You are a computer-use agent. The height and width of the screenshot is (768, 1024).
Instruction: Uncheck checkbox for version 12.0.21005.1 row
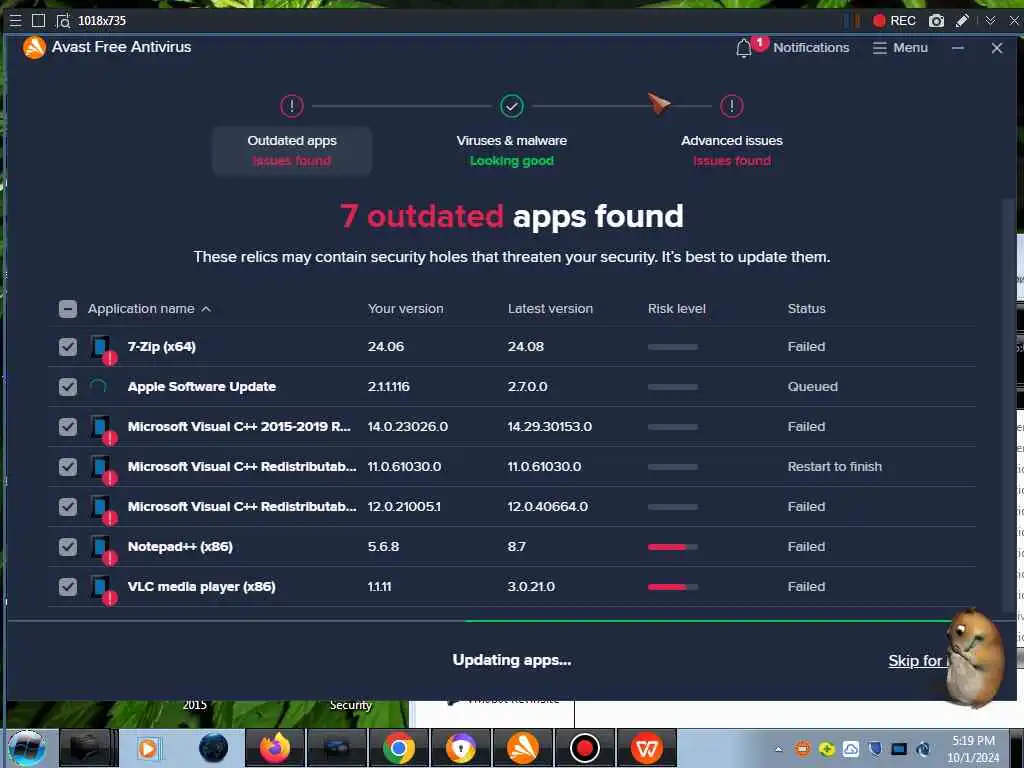tap(68, 506)
